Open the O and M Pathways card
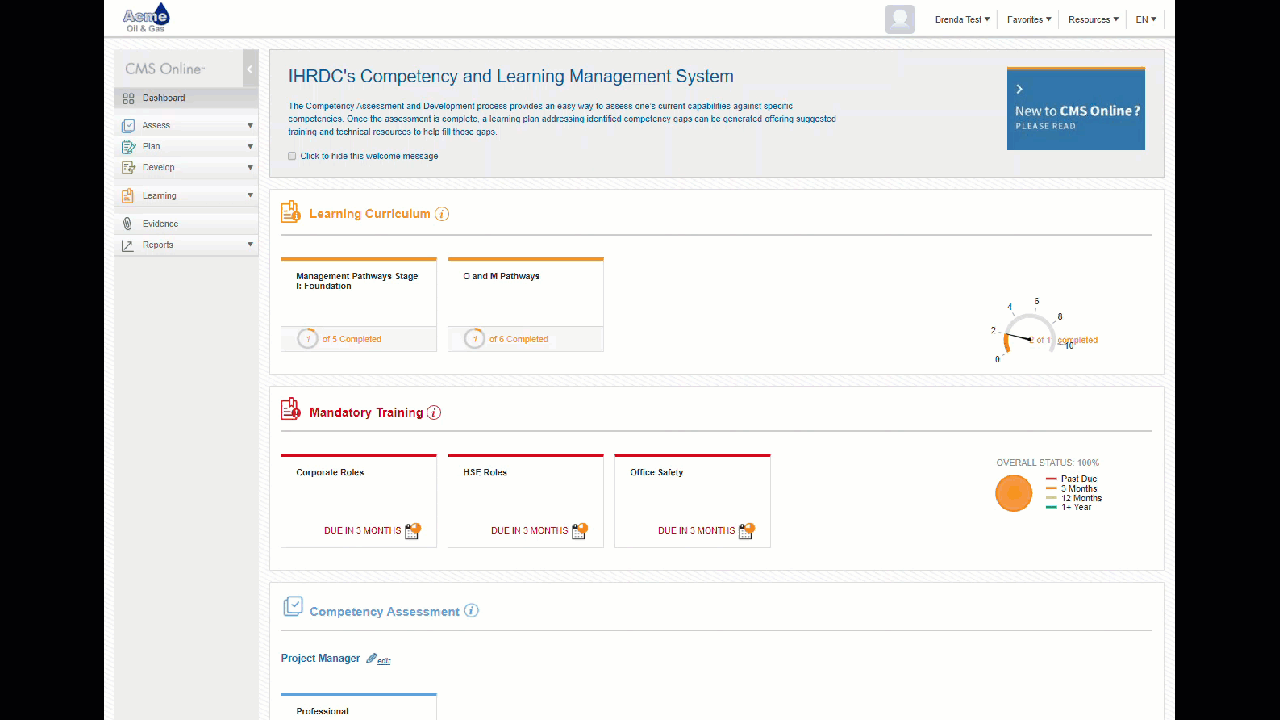 526,304
